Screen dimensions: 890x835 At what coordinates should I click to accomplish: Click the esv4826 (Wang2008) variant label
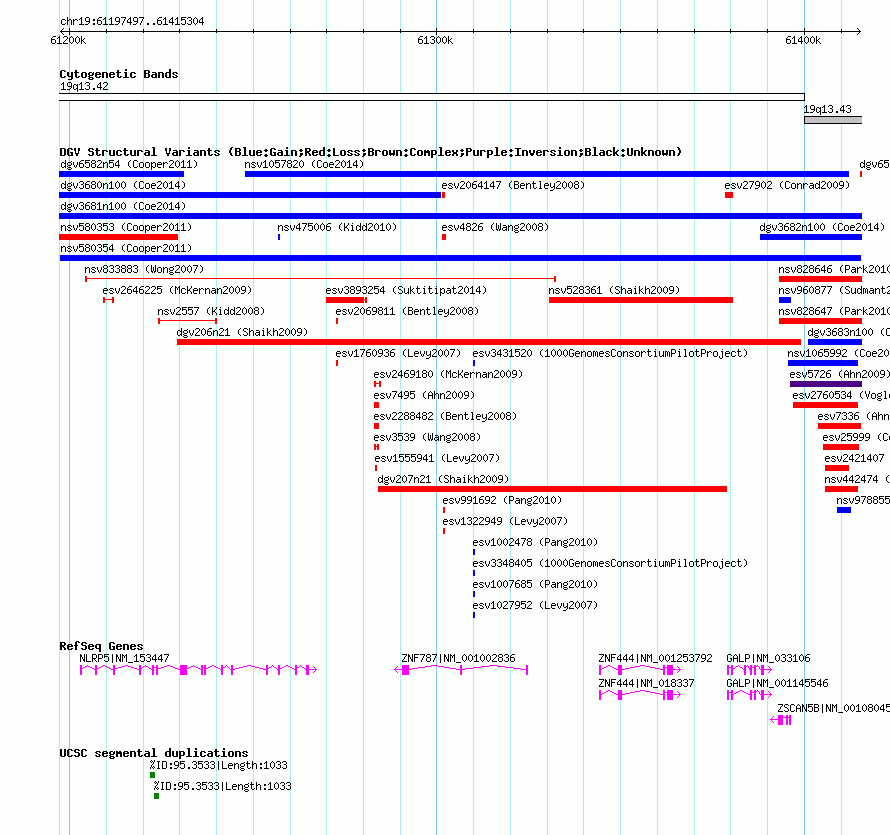[495, 228]
